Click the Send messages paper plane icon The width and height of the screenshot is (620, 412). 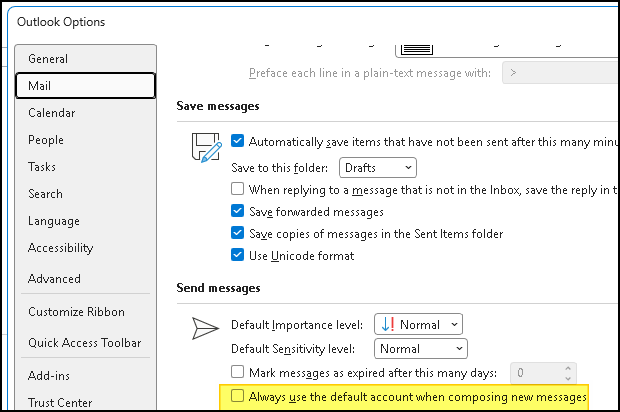[x=205, y=328]
